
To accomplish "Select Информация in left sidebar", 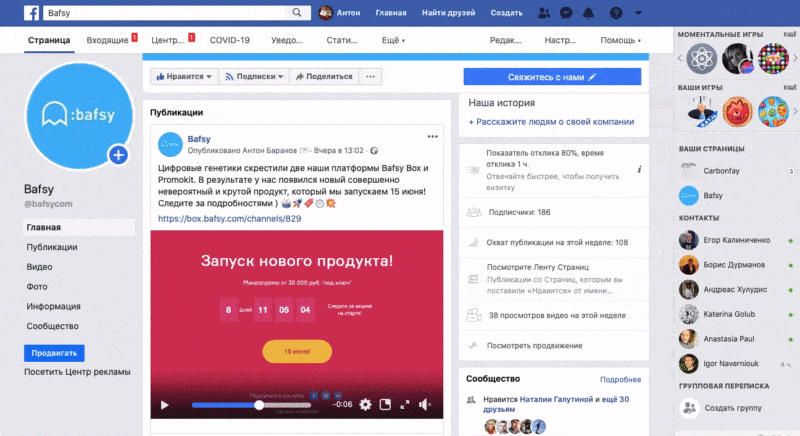I will pyautogui.click(x=54, y=306).
